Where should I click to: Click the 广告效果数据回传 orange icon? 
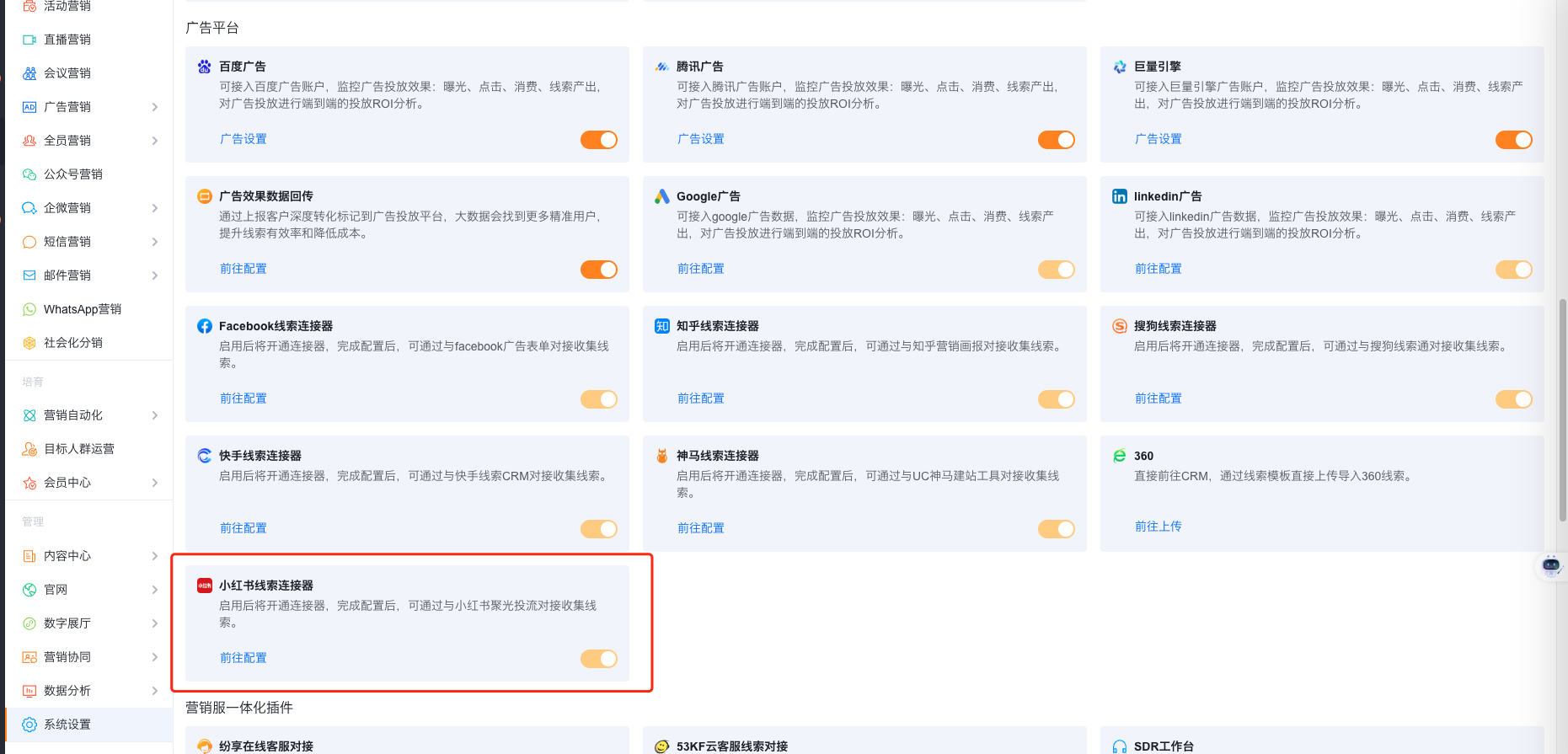[204, 196]
